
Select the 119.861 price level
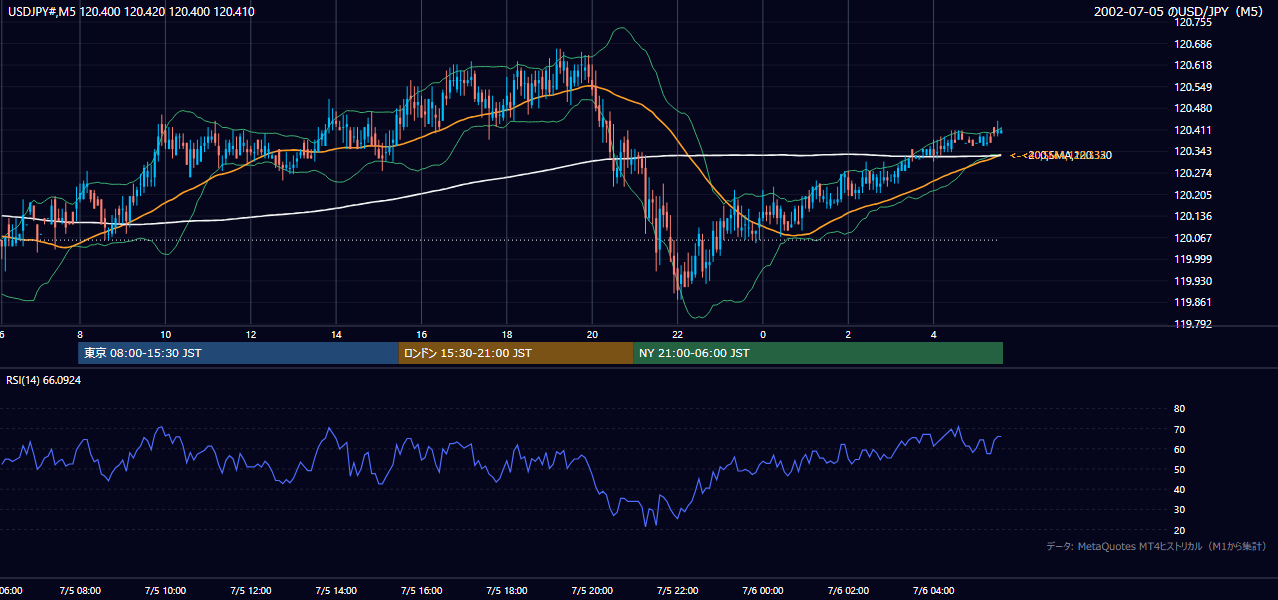coord(1194,303)
